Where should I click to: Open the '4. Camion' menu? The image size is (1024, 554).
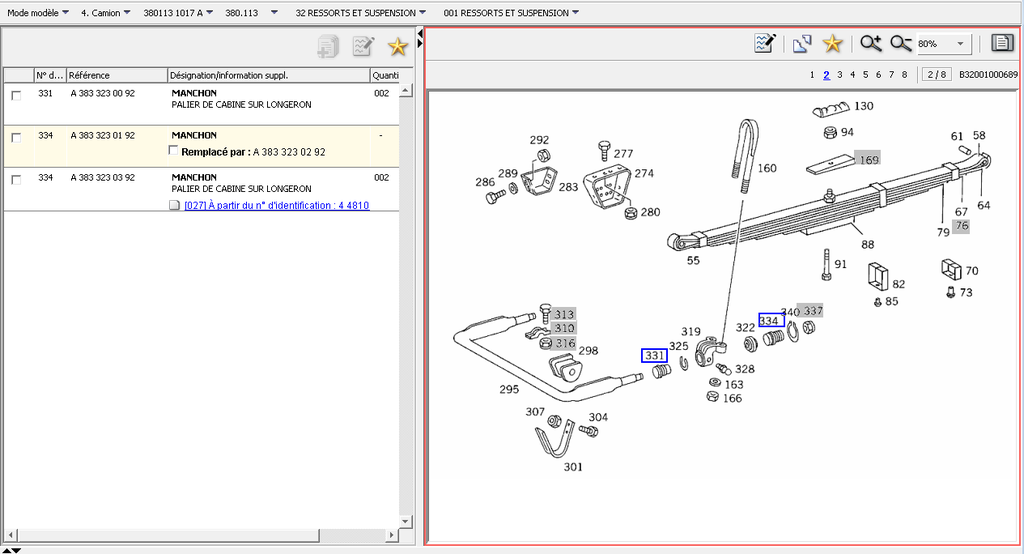pyautogui.click(x=106, y=13)
